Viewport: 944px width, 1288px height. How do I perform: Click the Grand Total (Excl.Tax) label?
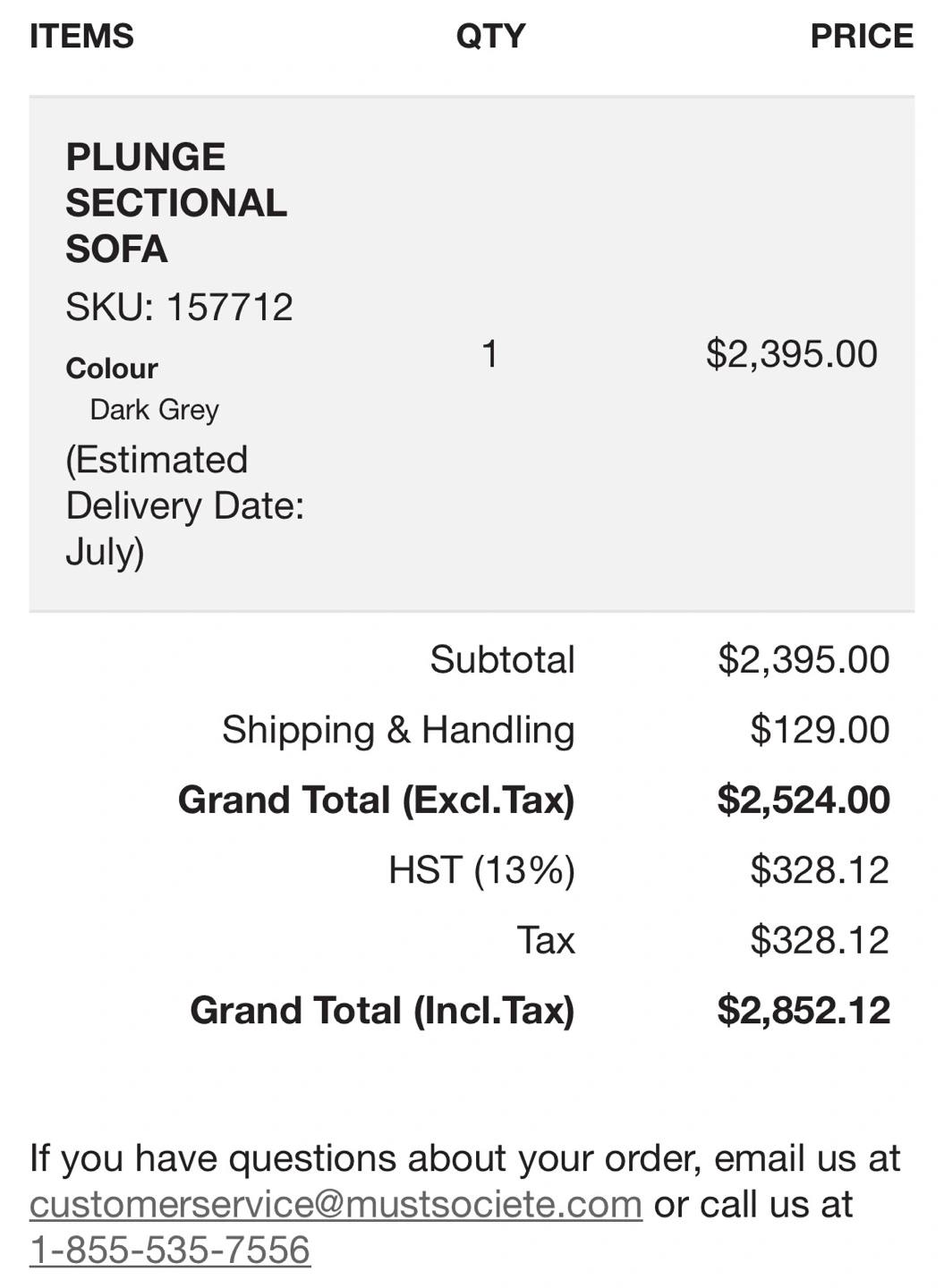376,800
